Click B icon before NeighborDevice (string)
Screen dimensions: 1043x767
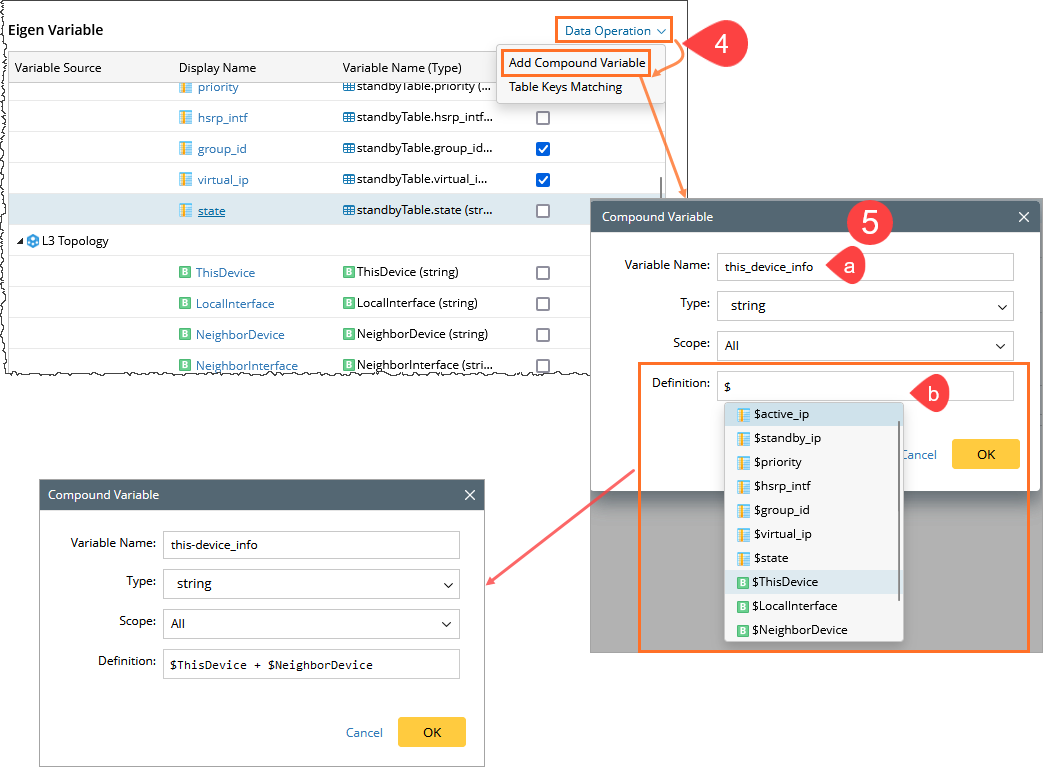click(x=349, y=334)
